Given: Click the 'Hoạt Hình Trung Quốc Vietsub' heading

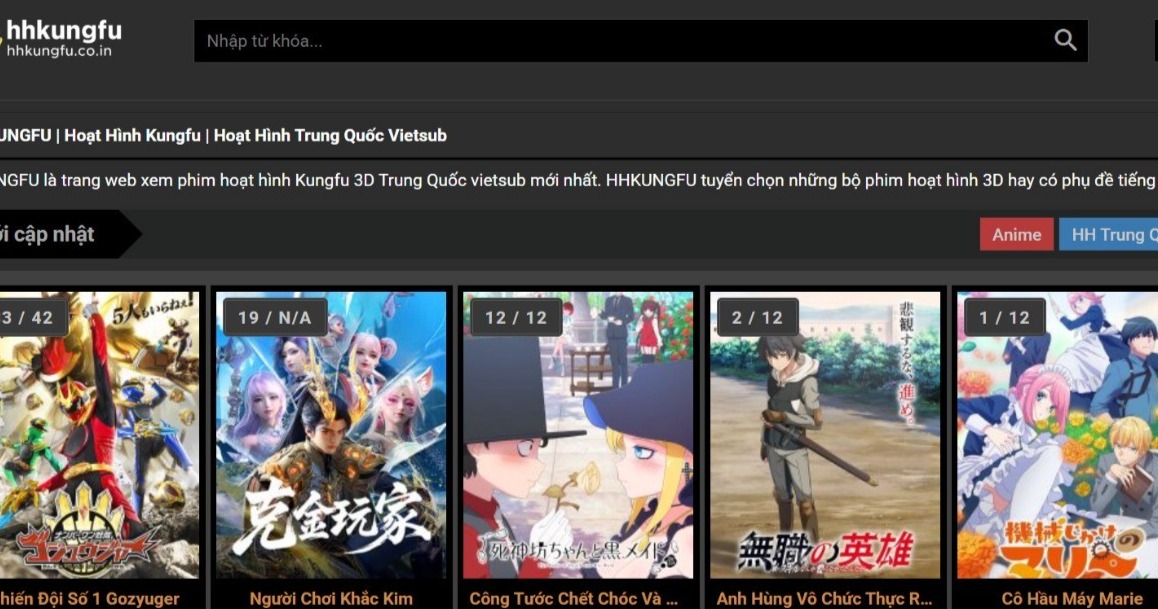Looking at the screenshot, I should pyautogui.click(x=330, y=135).
